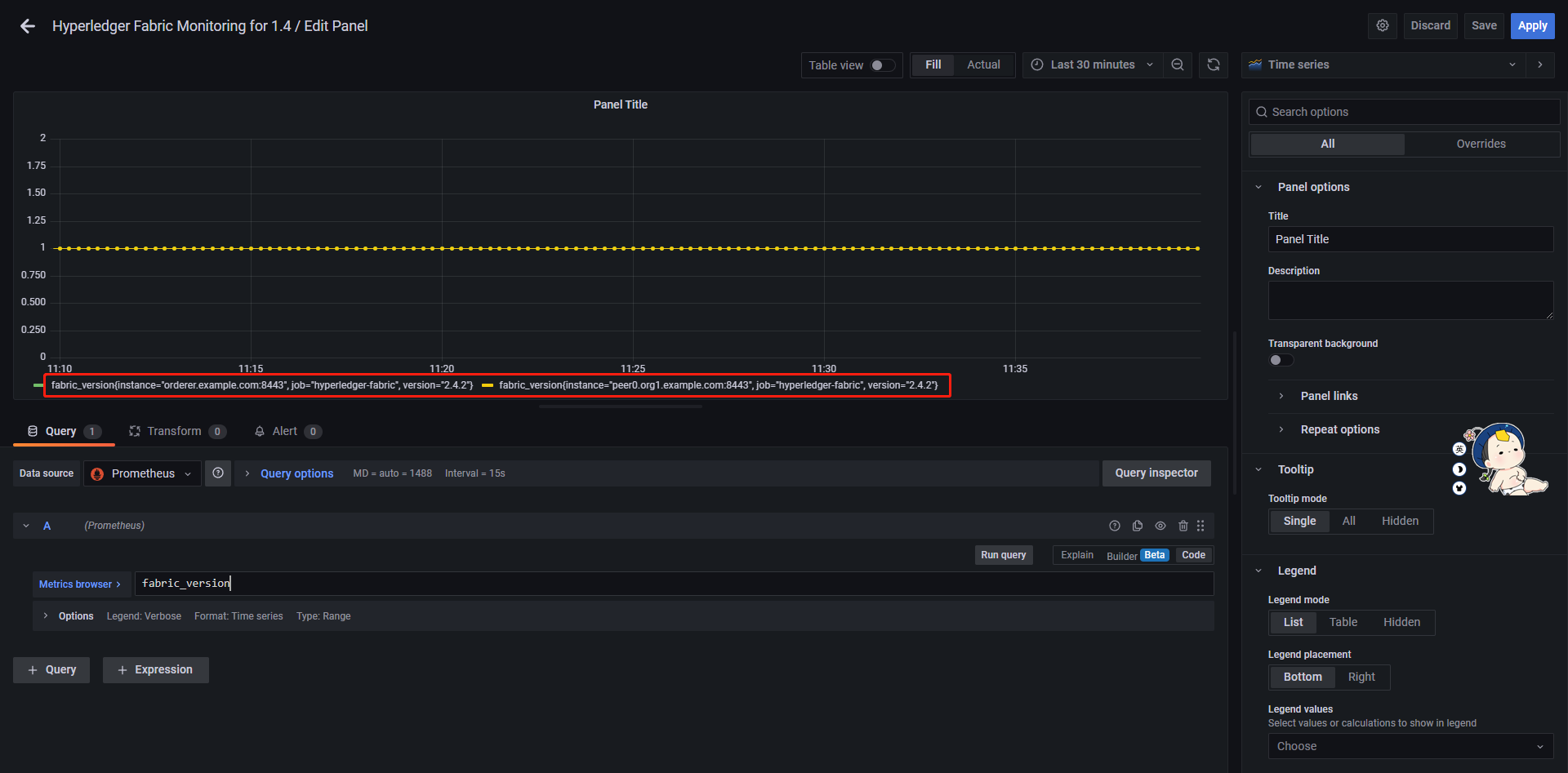The height and width of the screenshot is (773, 1568).
Task: Select the All options tab
Action: [1328, 144]
